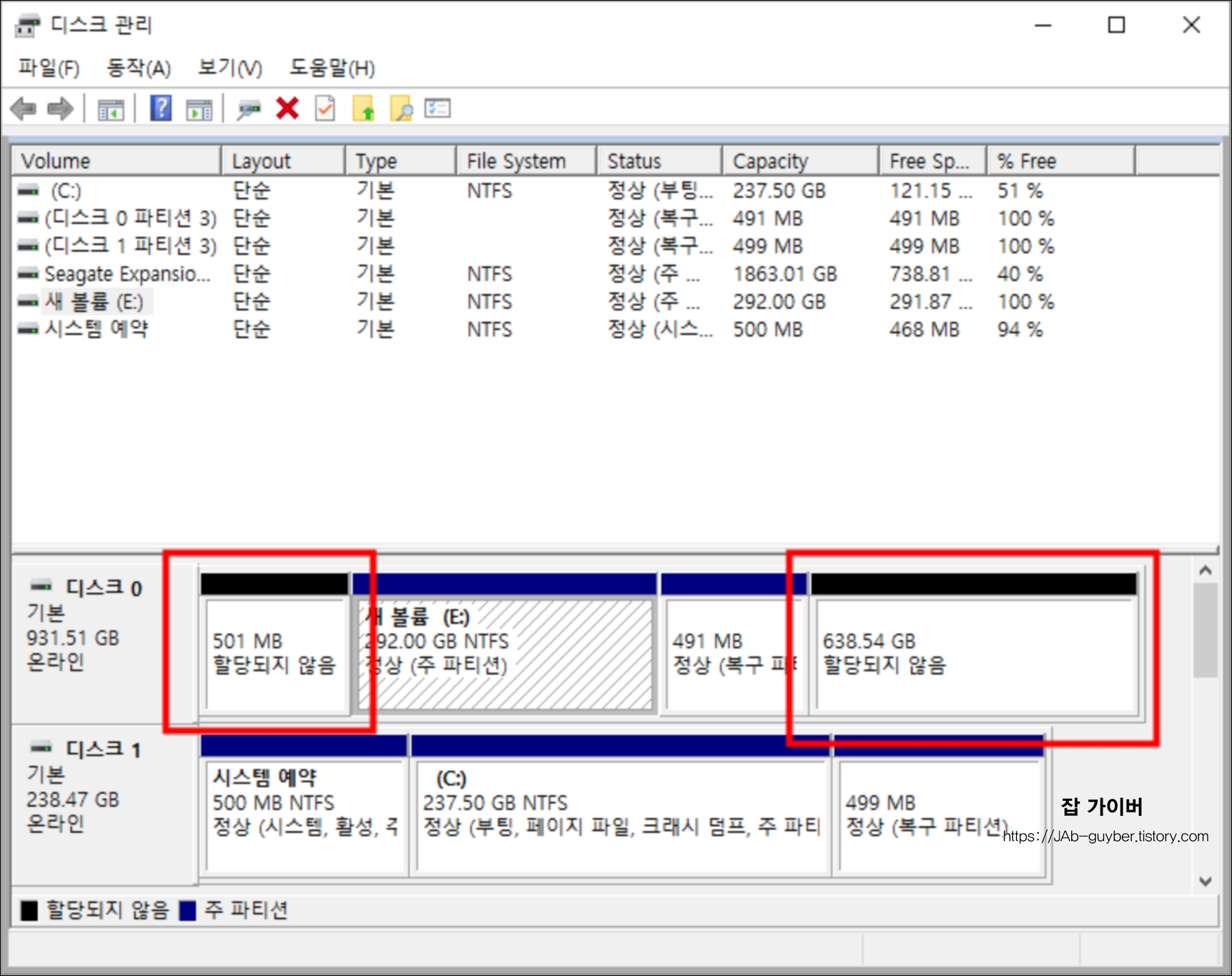Toggle the console tree pane icon
1232x976 pixels.
point(112,108)
